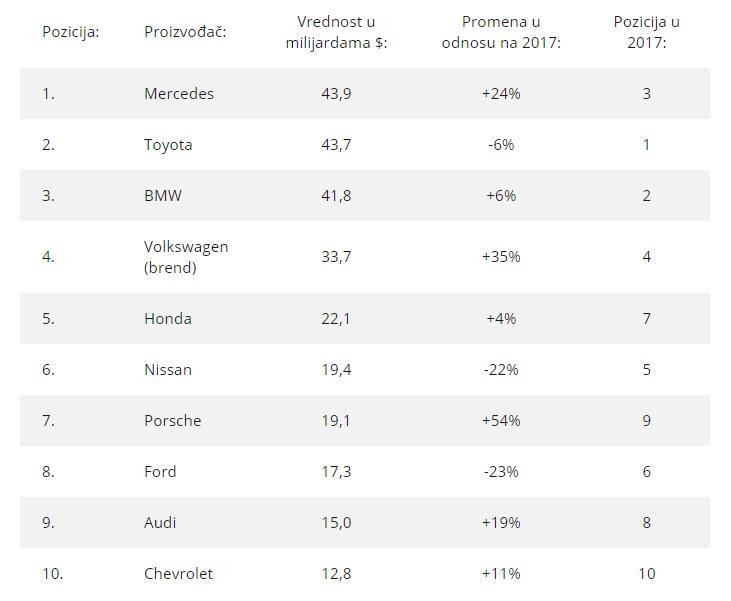Click the Proizvođač column header
Screen dimensions: 731x601
point(185,31)
